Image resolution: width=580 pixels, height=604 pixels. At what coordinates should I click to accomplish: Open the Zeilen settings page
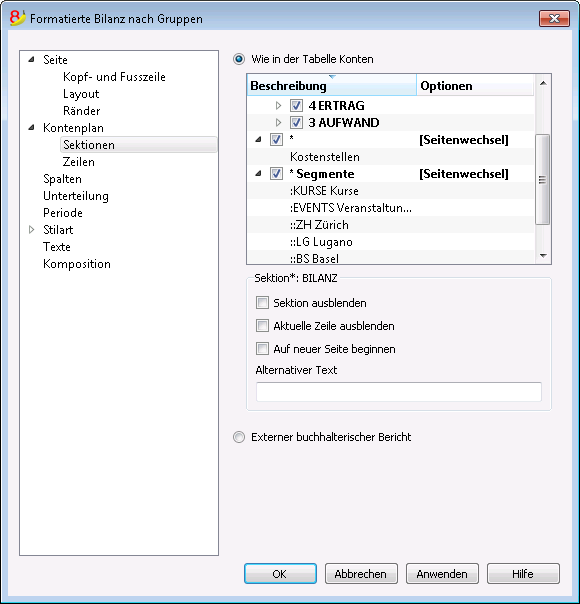(79, 162)
